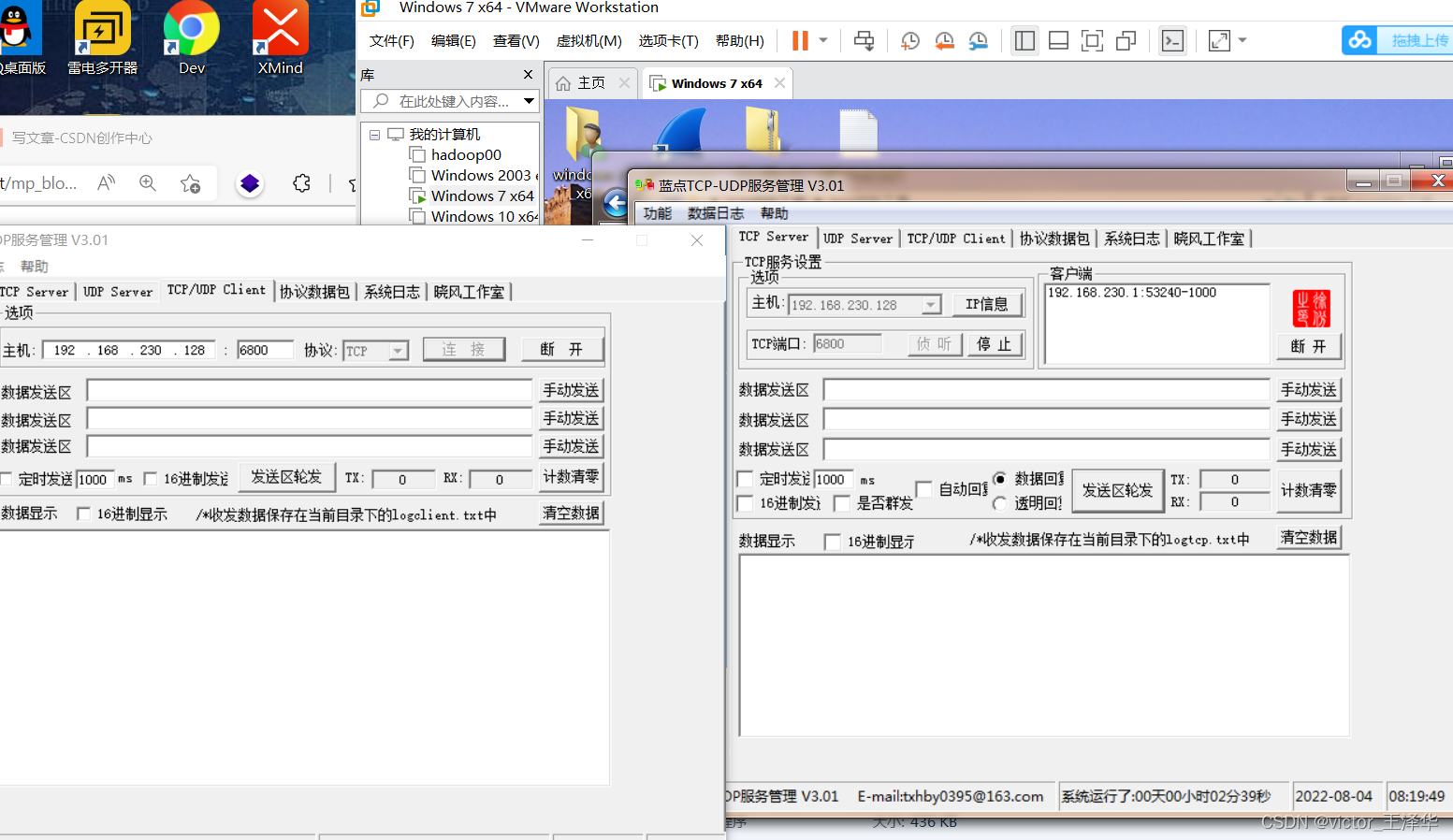Switch to the UDP Server tab
This screenshot has height=840, width=1453.
point(857,238)
